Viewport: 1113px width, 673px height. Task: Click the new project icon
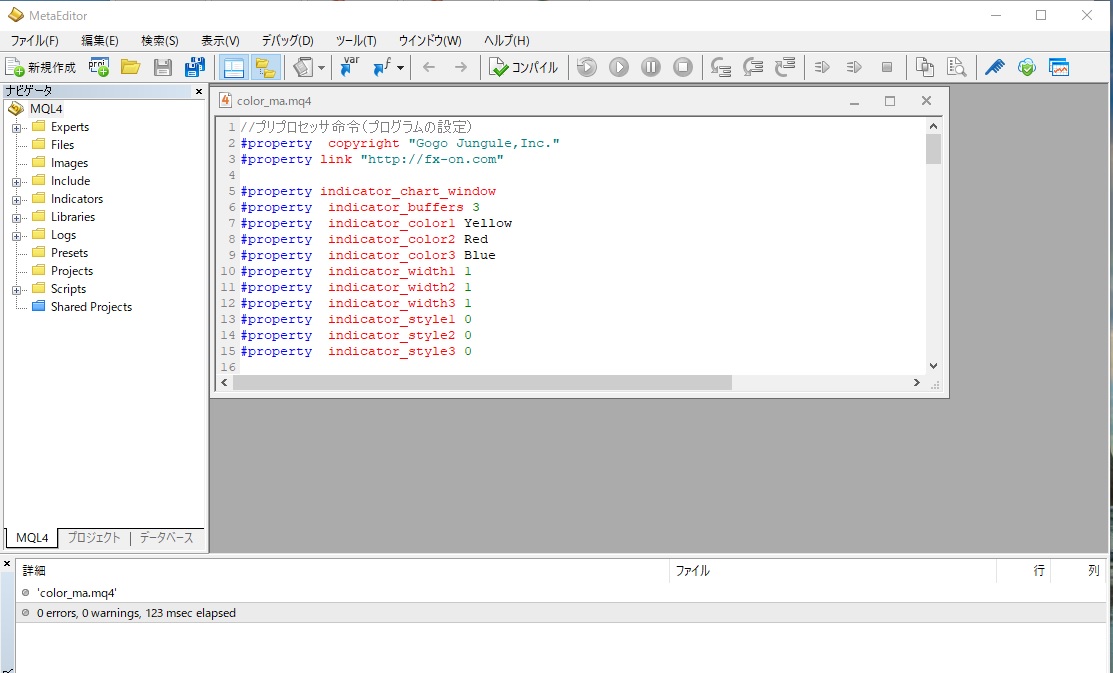click(99, 67)
